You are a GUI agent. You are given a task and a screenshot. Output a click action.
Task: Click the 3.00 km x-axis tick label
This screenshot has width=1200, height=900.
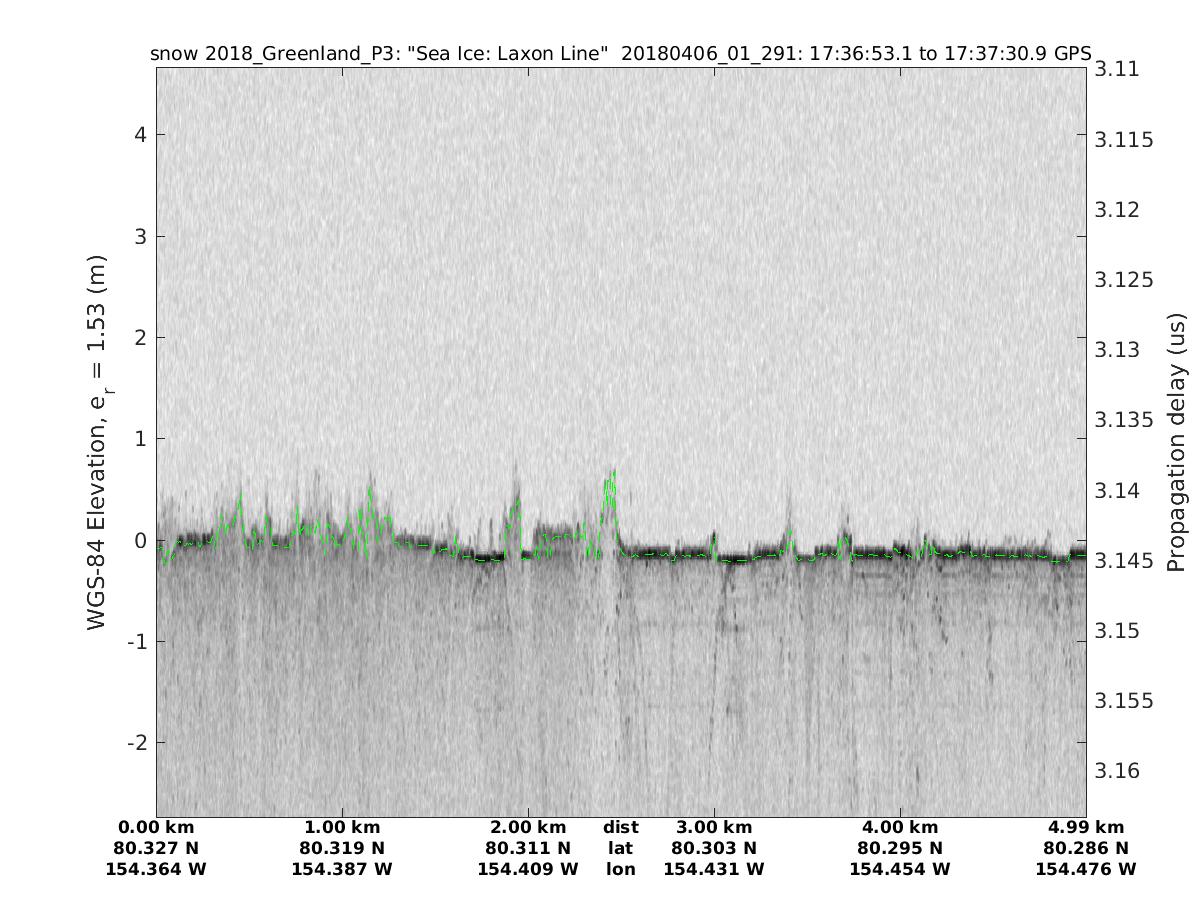(x=714, y=827)
